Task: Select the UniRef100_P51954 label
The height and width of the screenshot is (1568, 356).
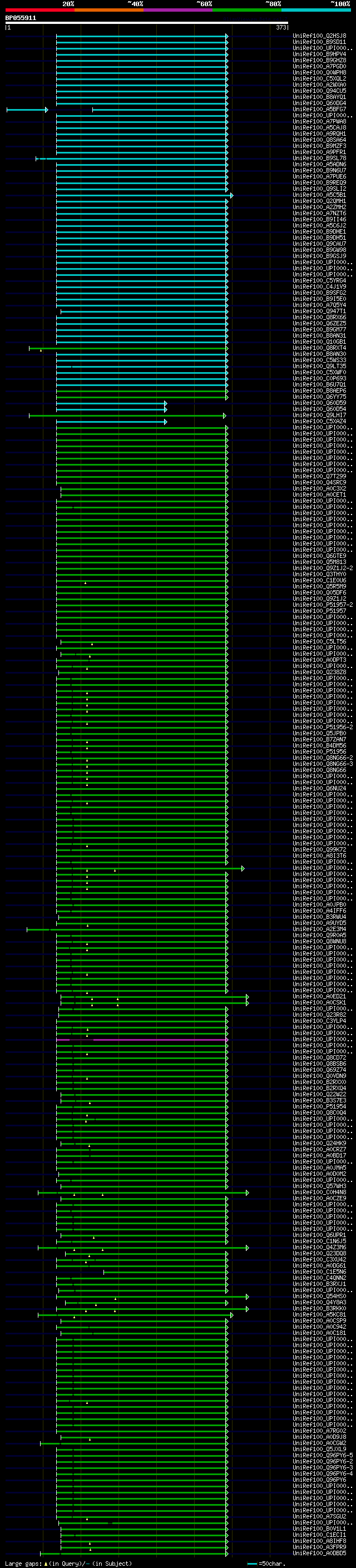Action: point(319,1106)
